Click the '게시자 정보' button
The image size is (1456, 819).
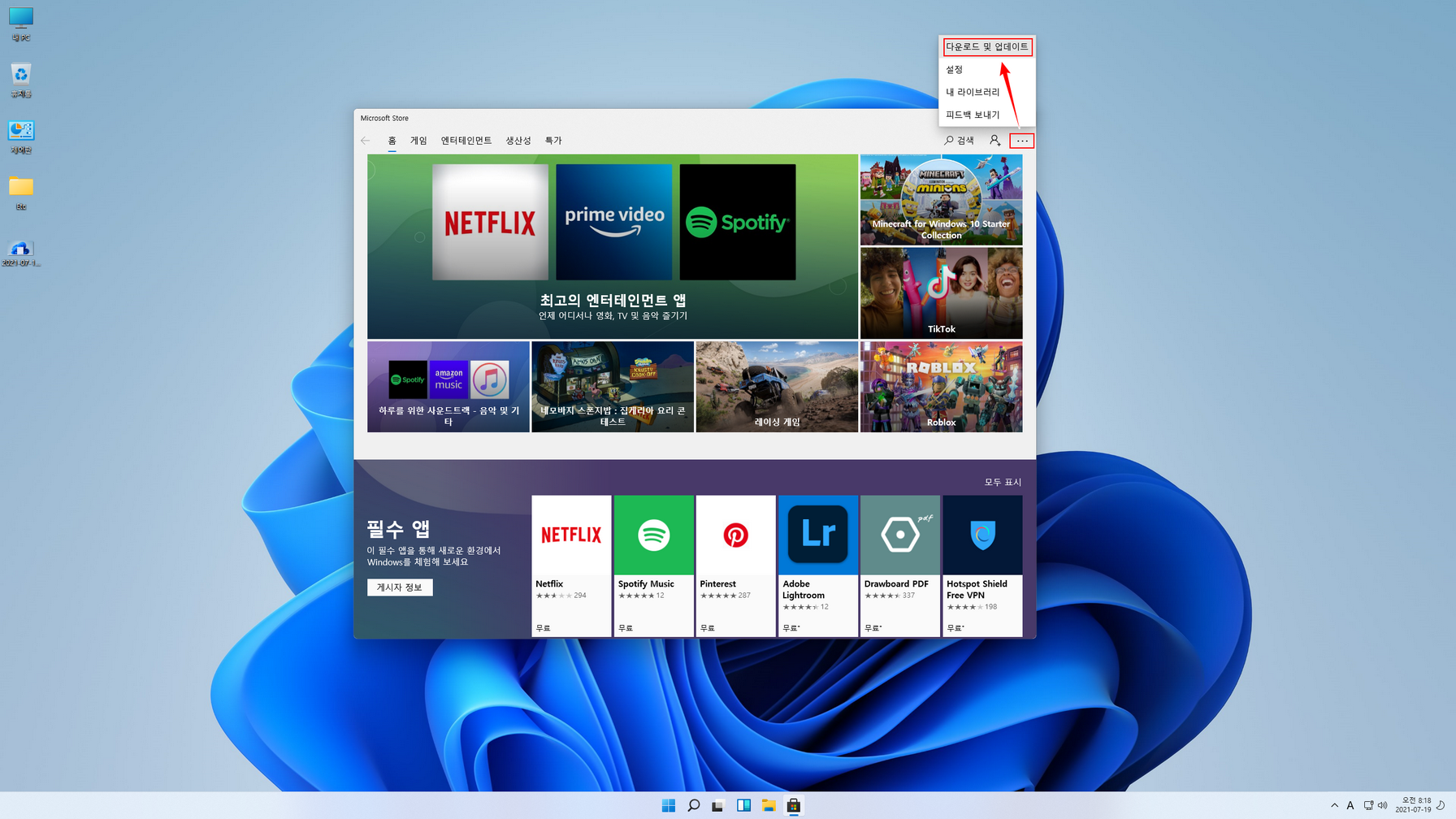pyautogui.click(x=400, y=587)
